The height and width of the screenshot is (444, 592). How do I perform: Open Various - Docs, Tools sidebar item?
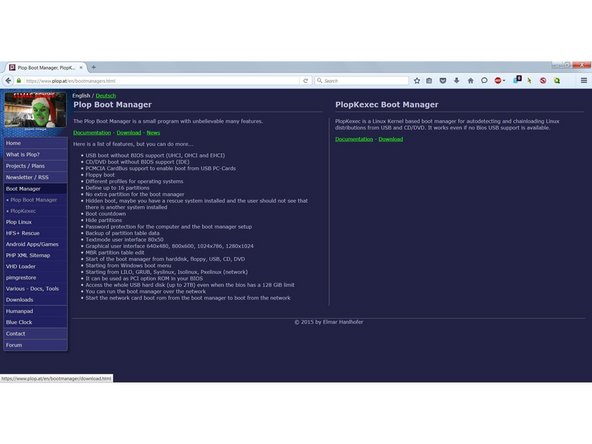35,288
